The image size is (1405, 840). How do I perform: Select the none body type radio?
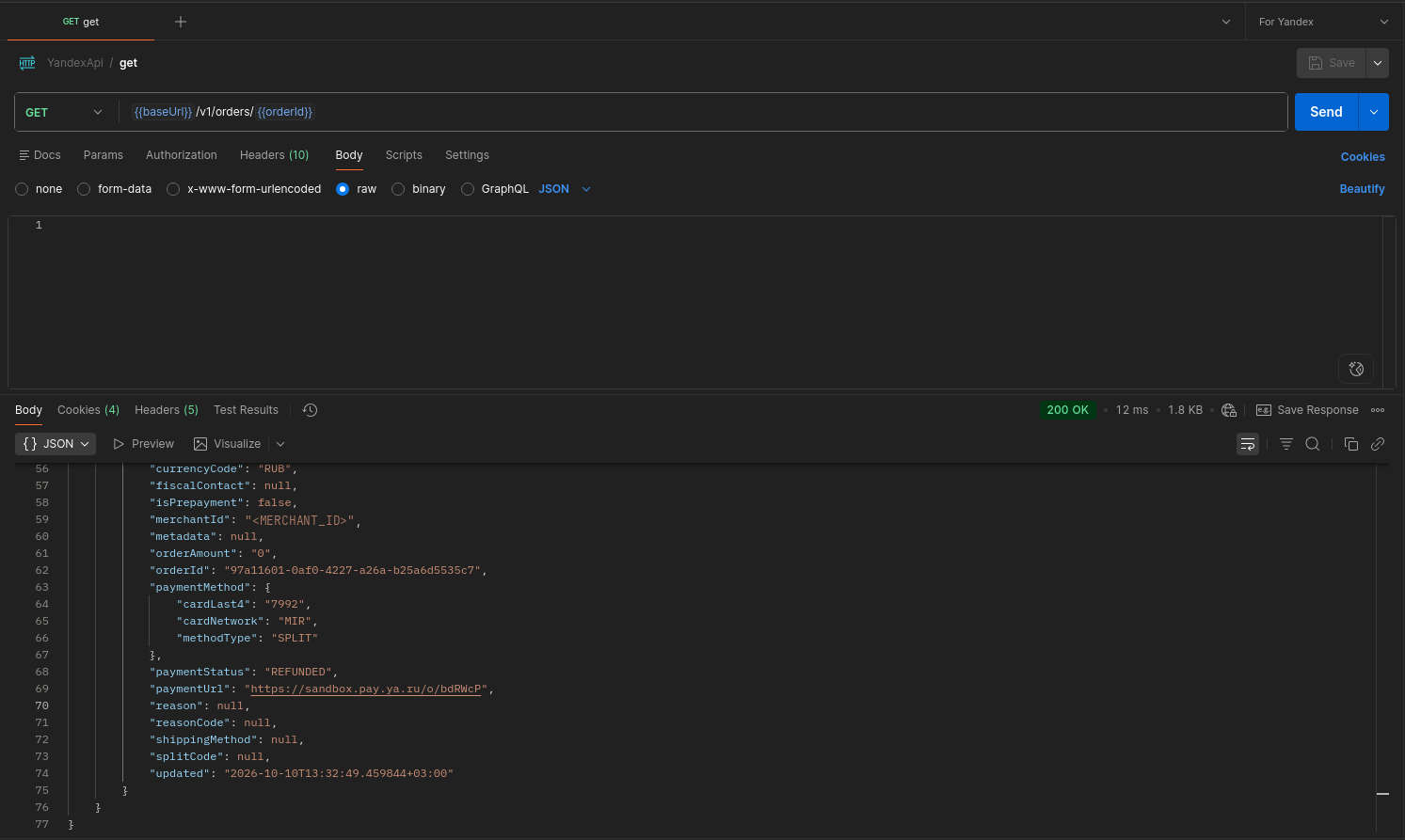point(22,189)
